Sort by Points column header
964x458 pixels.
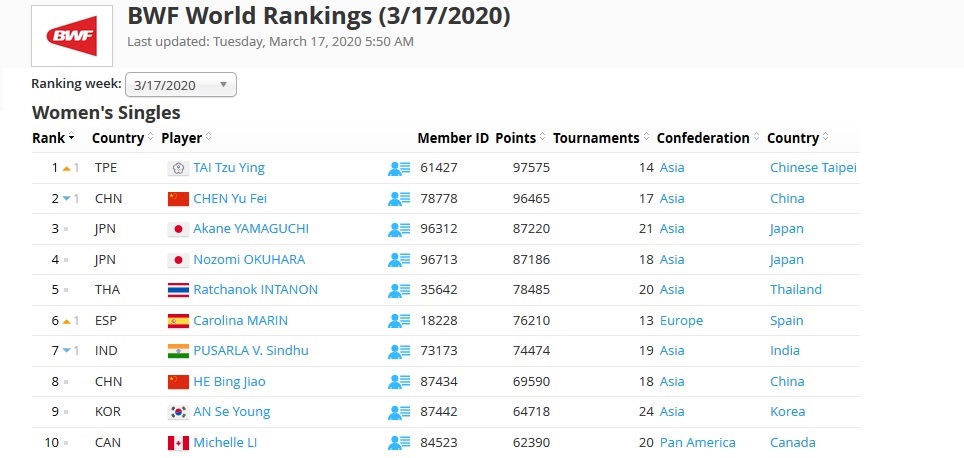(x=516, y=138)
